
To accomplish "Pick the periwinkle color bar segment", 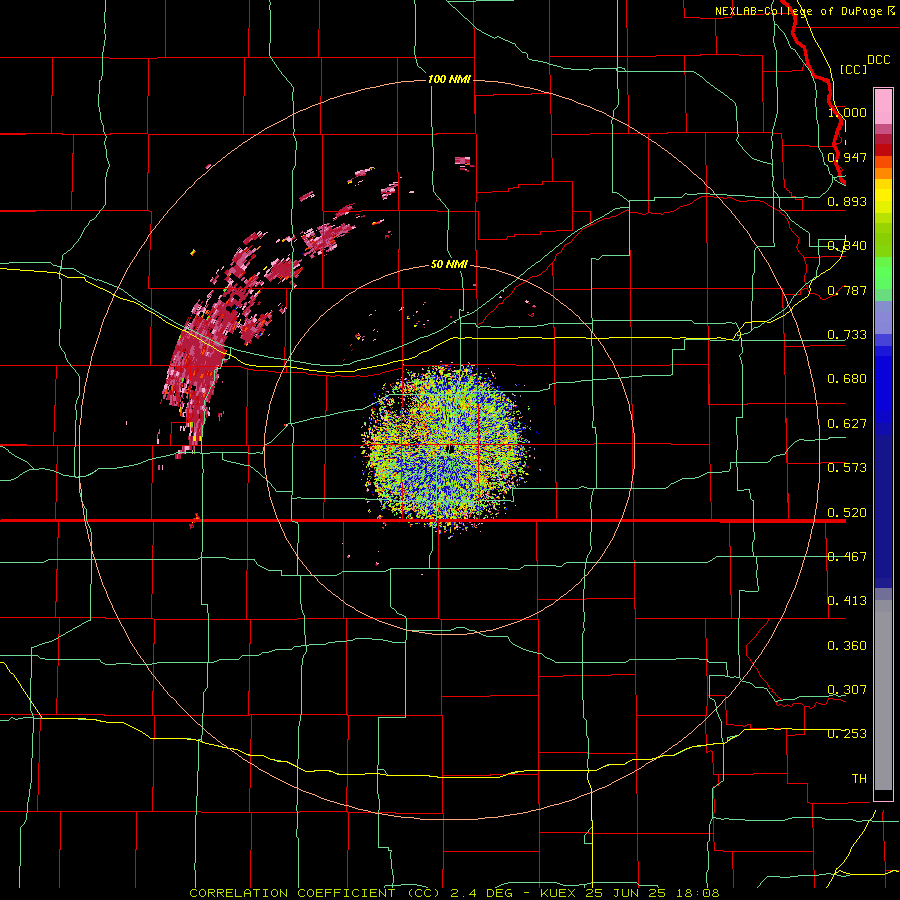I will point(883,318).
